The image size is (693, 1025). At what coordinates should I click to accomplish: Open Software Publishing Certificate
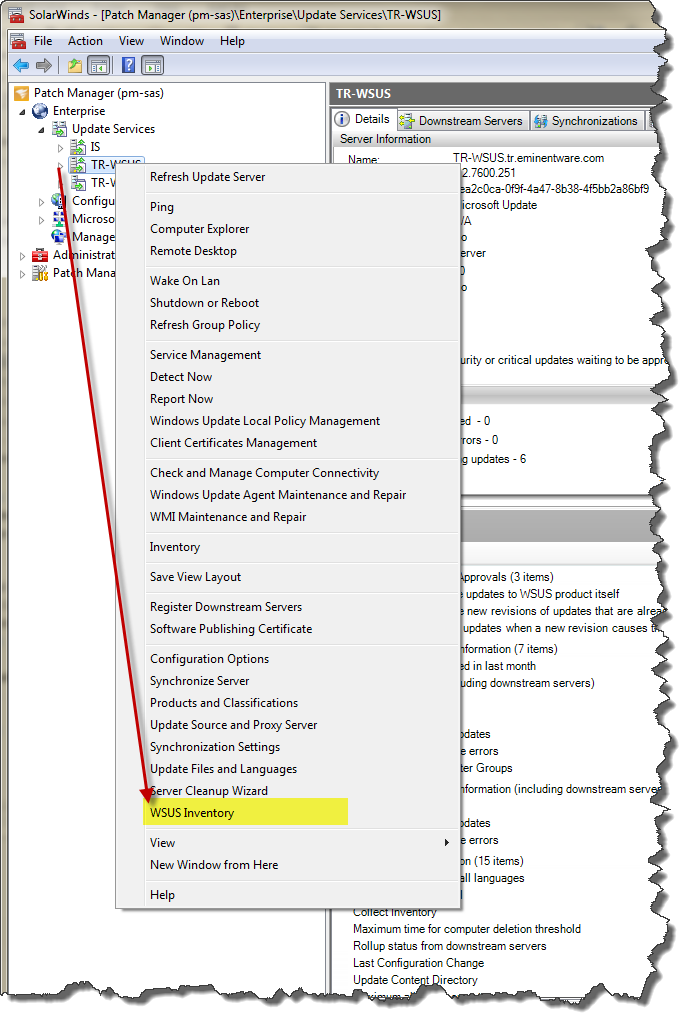pos(231,629)
